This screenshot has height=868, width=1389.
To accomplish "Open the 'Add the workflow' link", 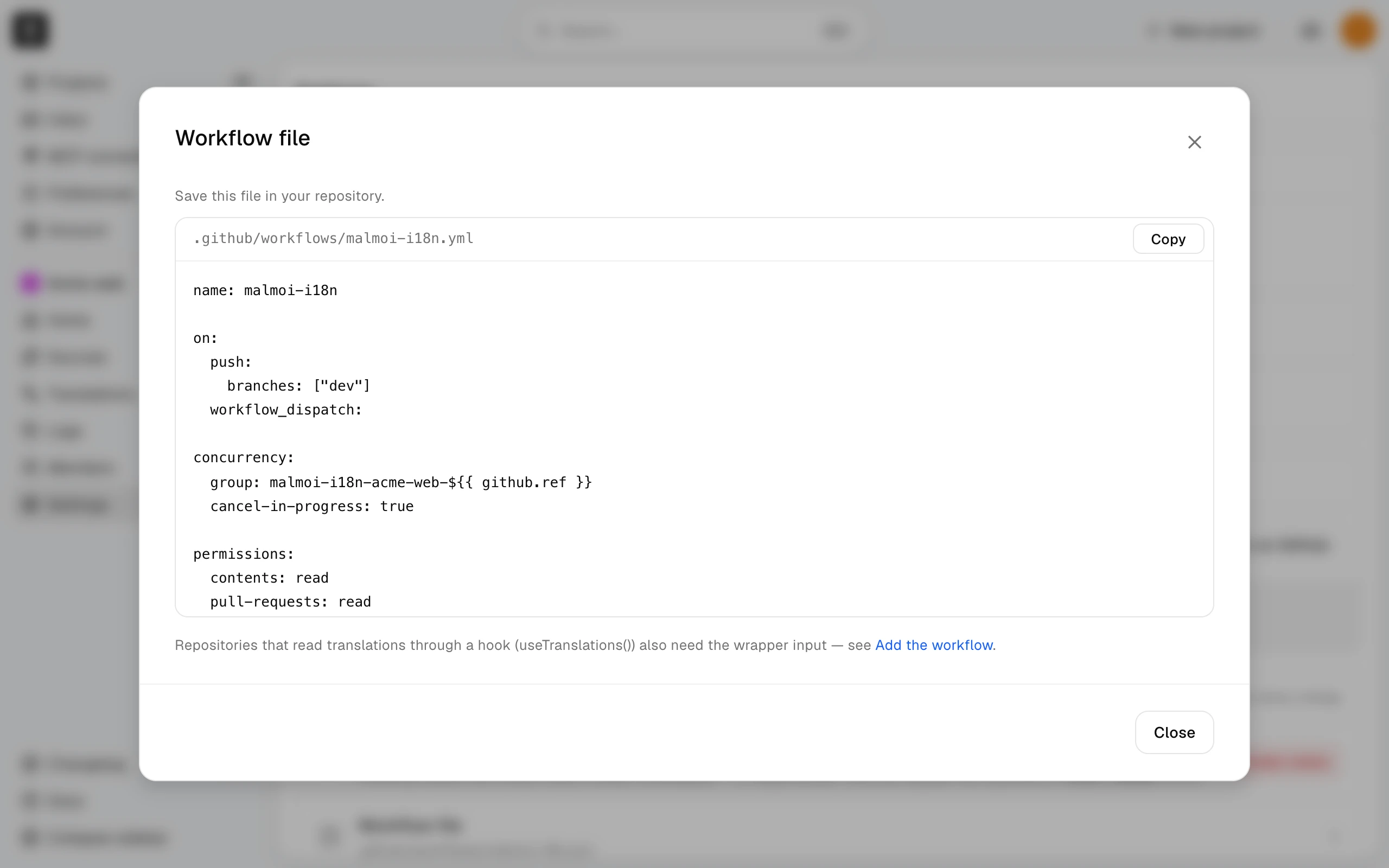I will click(934, 644).
